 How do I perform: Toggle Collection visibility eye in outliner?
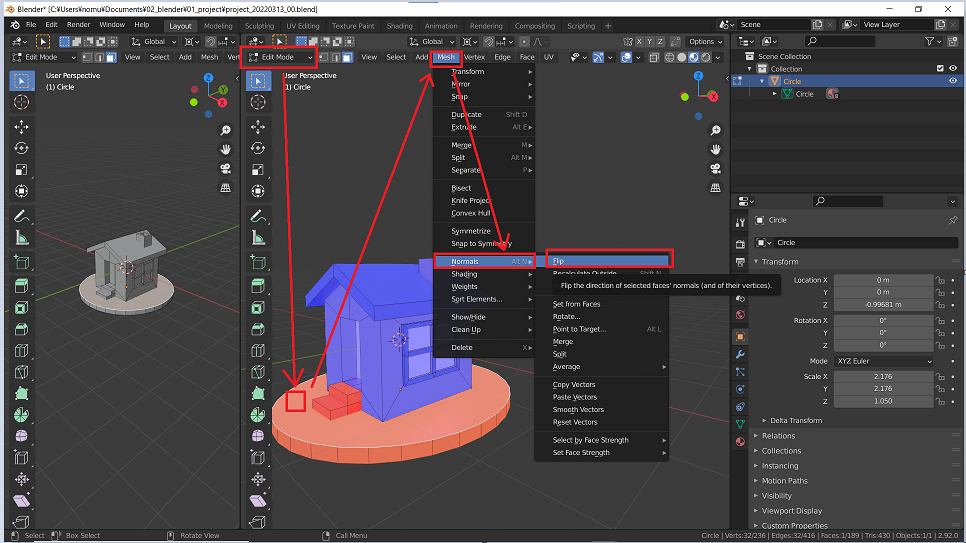[x=953, y=68]
